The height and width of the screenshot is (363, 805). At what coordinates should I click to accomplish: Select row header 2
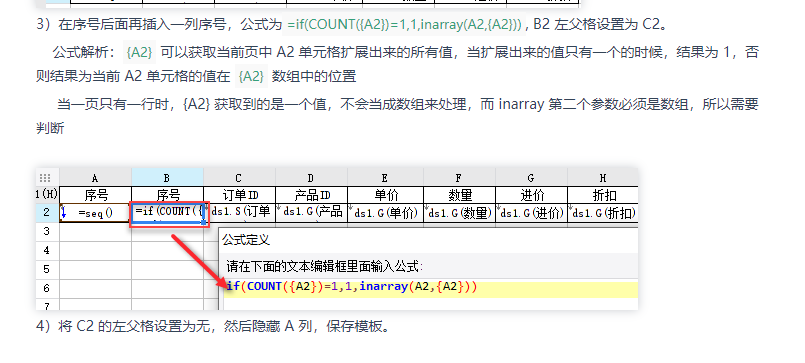(47, 213)
